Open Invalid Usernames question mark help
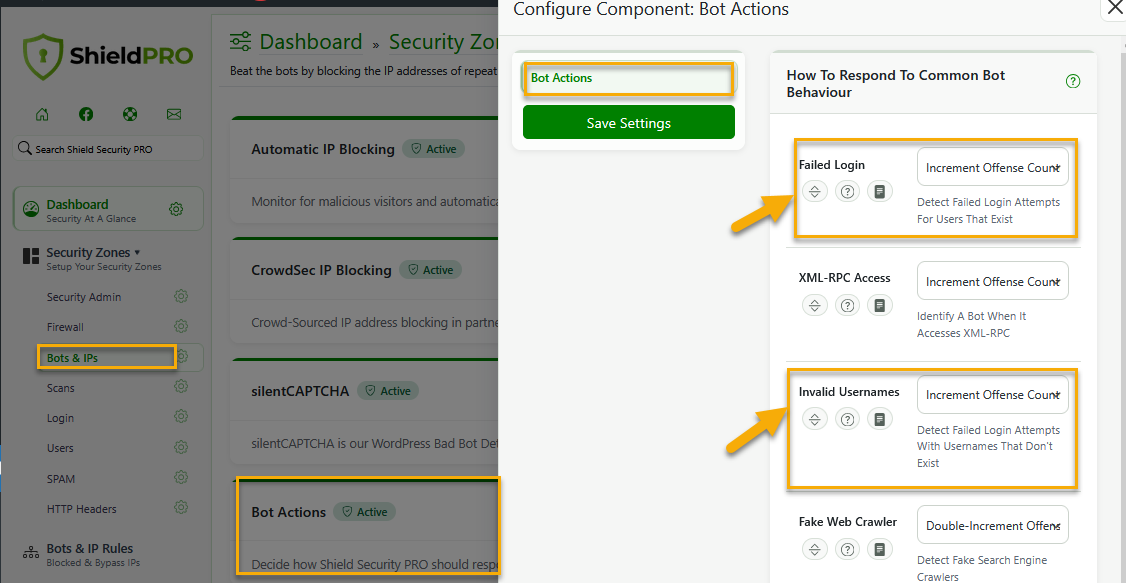The width and height of the screenshot is (1126, 583). 847,419
